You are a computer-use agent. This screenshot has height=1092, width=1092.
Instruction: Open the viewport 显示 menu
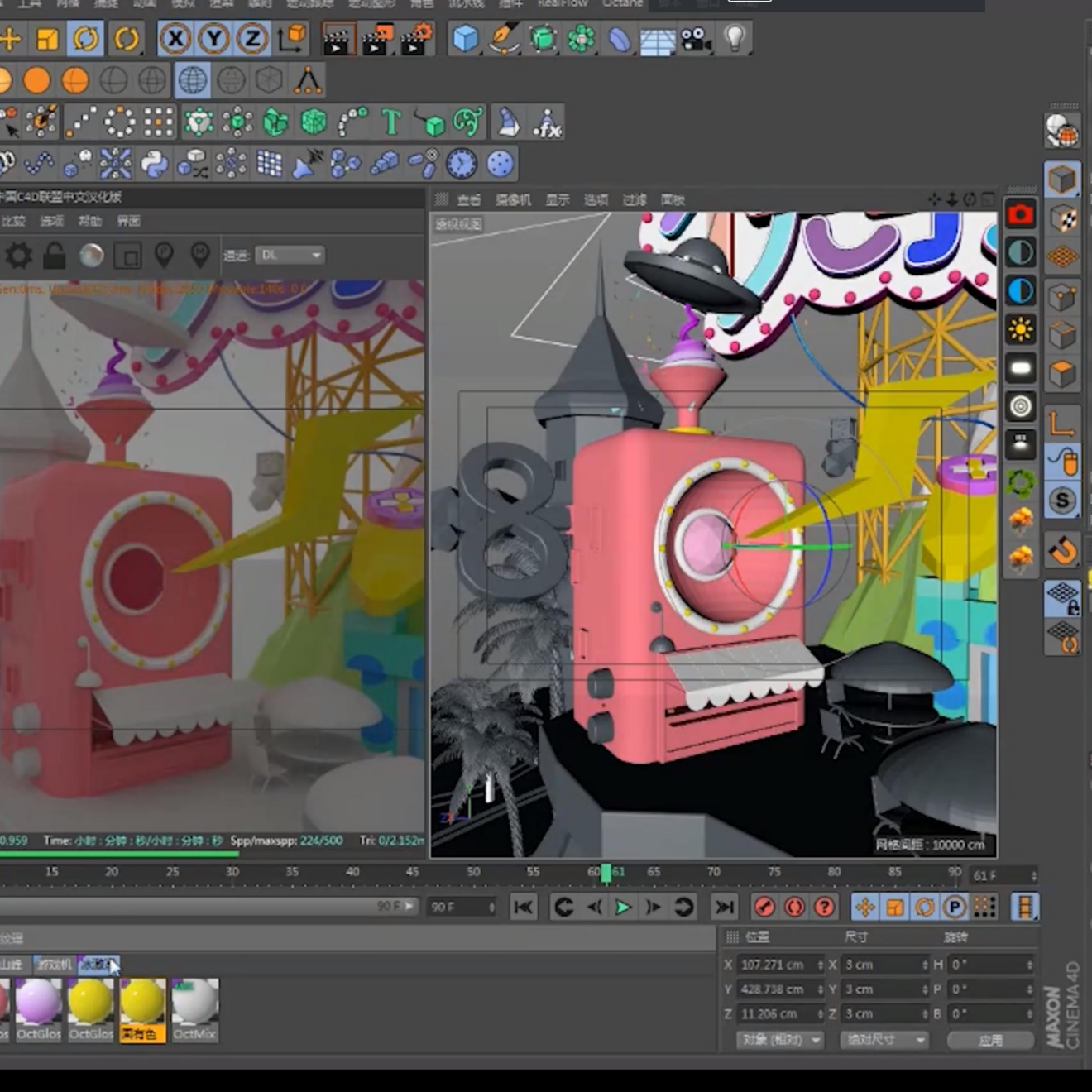tap(558, 200)
